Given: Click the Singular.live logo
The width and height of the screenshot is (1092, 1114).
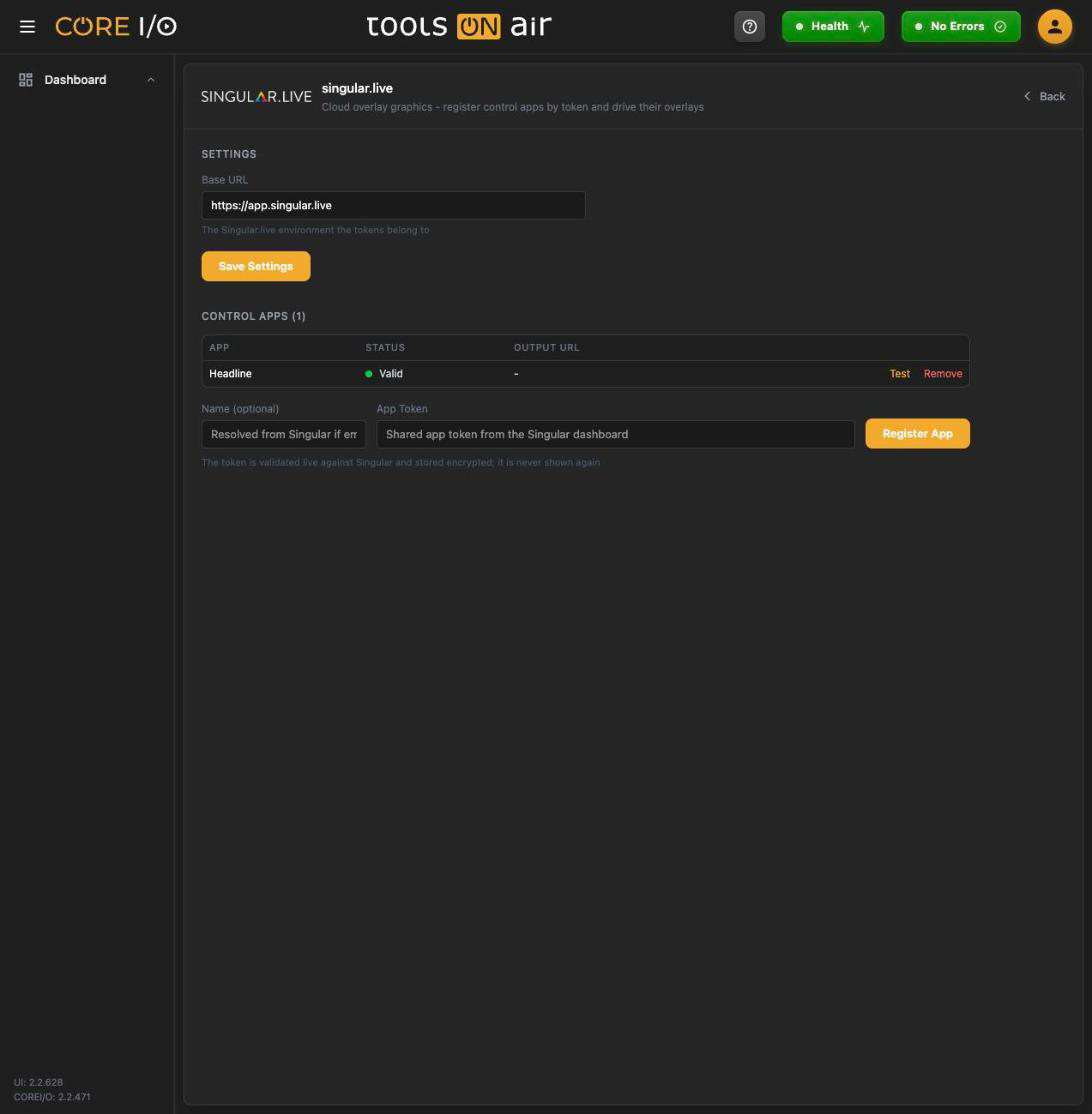Looking at the screenshot, I should click(256, 97).
